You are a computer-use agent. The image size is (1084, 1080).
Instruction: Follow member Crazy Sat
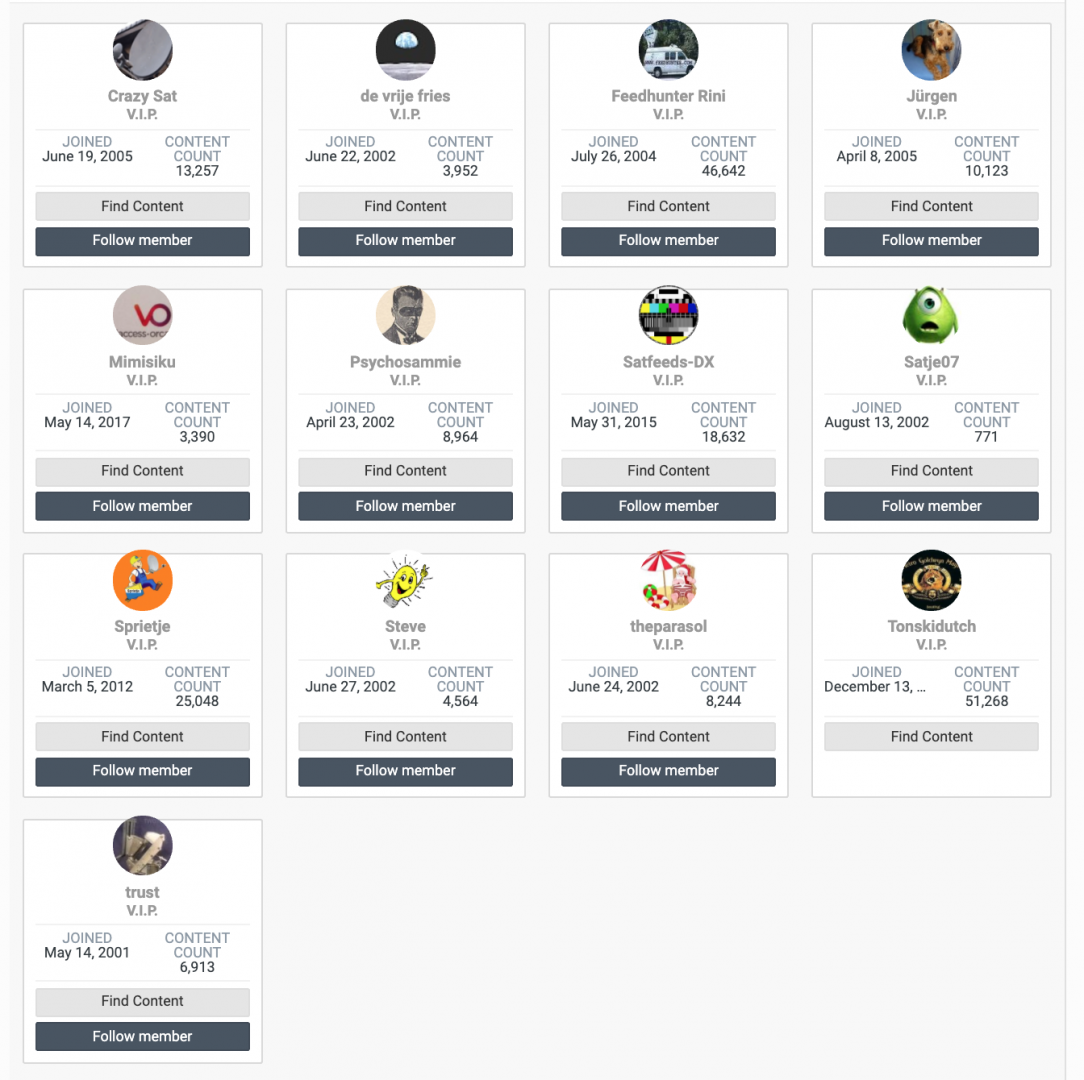tap(142, 241)
